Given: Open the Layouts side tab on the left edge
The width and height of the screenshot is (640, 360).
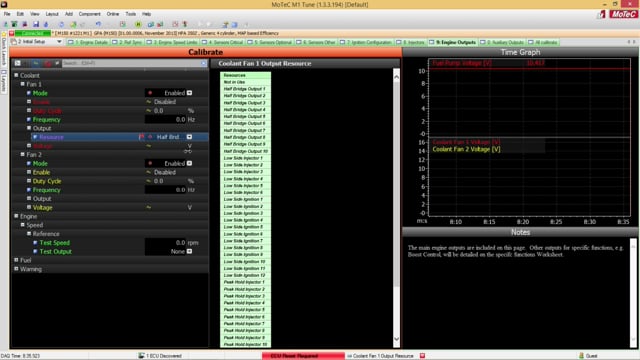Looking at the screenshot, I should point(4,81).
